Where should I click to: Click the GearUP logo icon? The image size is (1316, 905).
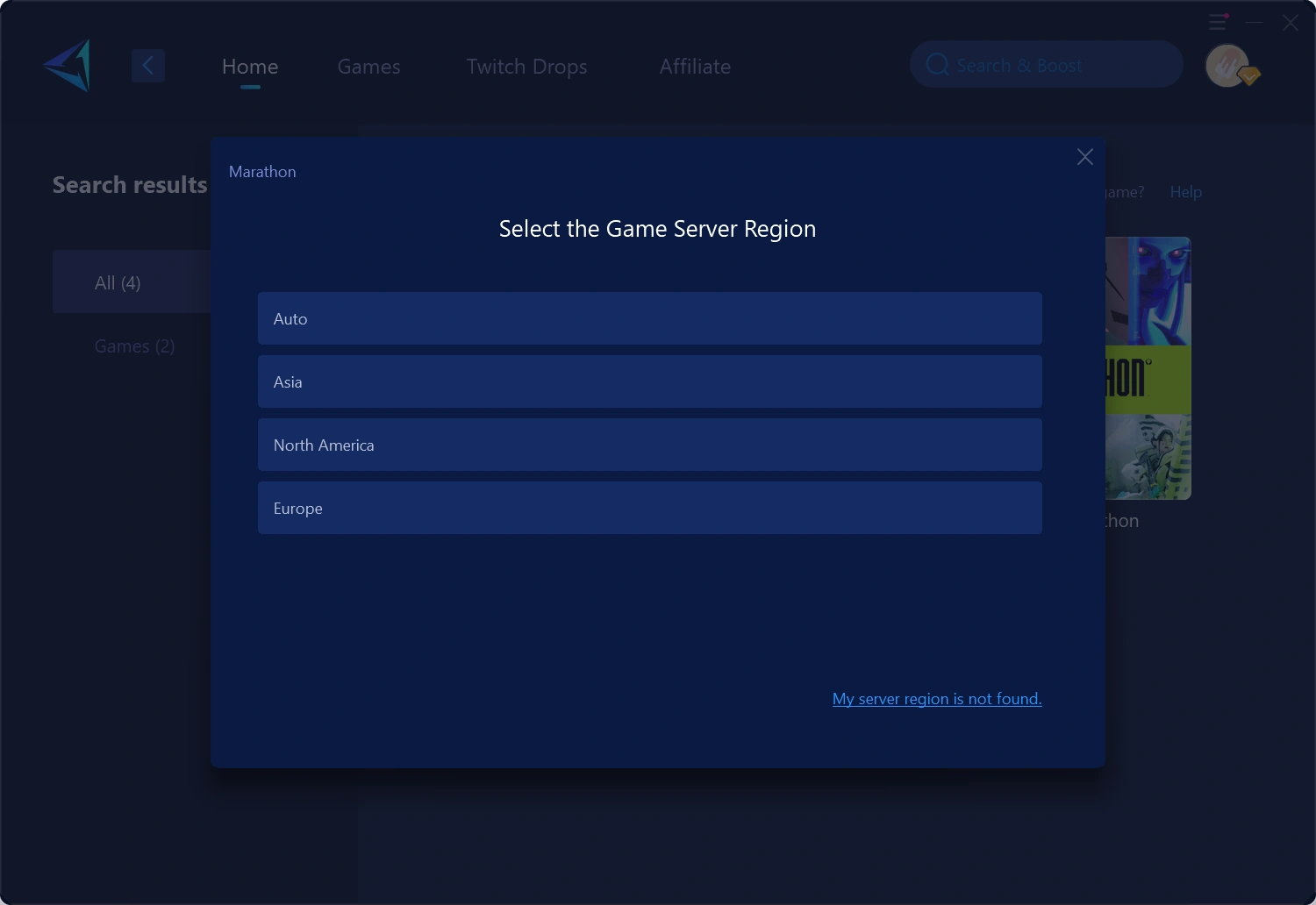click(68, 66)
